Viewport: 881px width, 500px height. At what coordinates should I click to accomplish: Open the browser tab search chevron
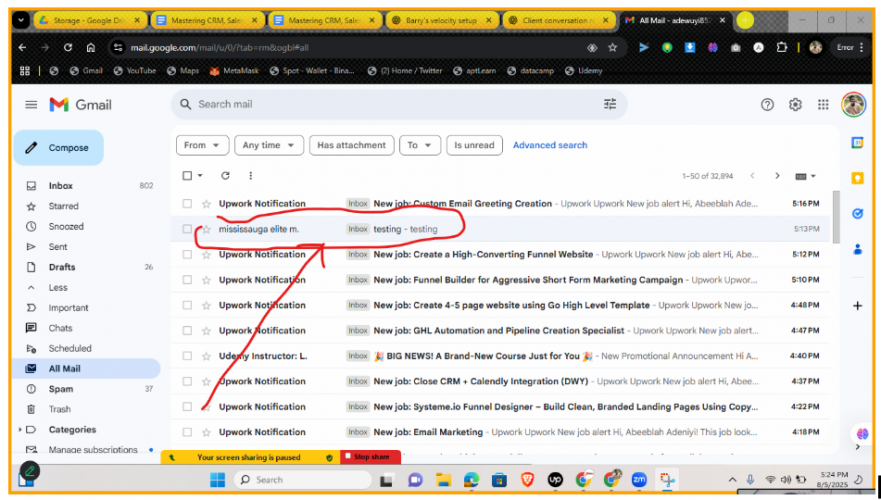point(21,21)
